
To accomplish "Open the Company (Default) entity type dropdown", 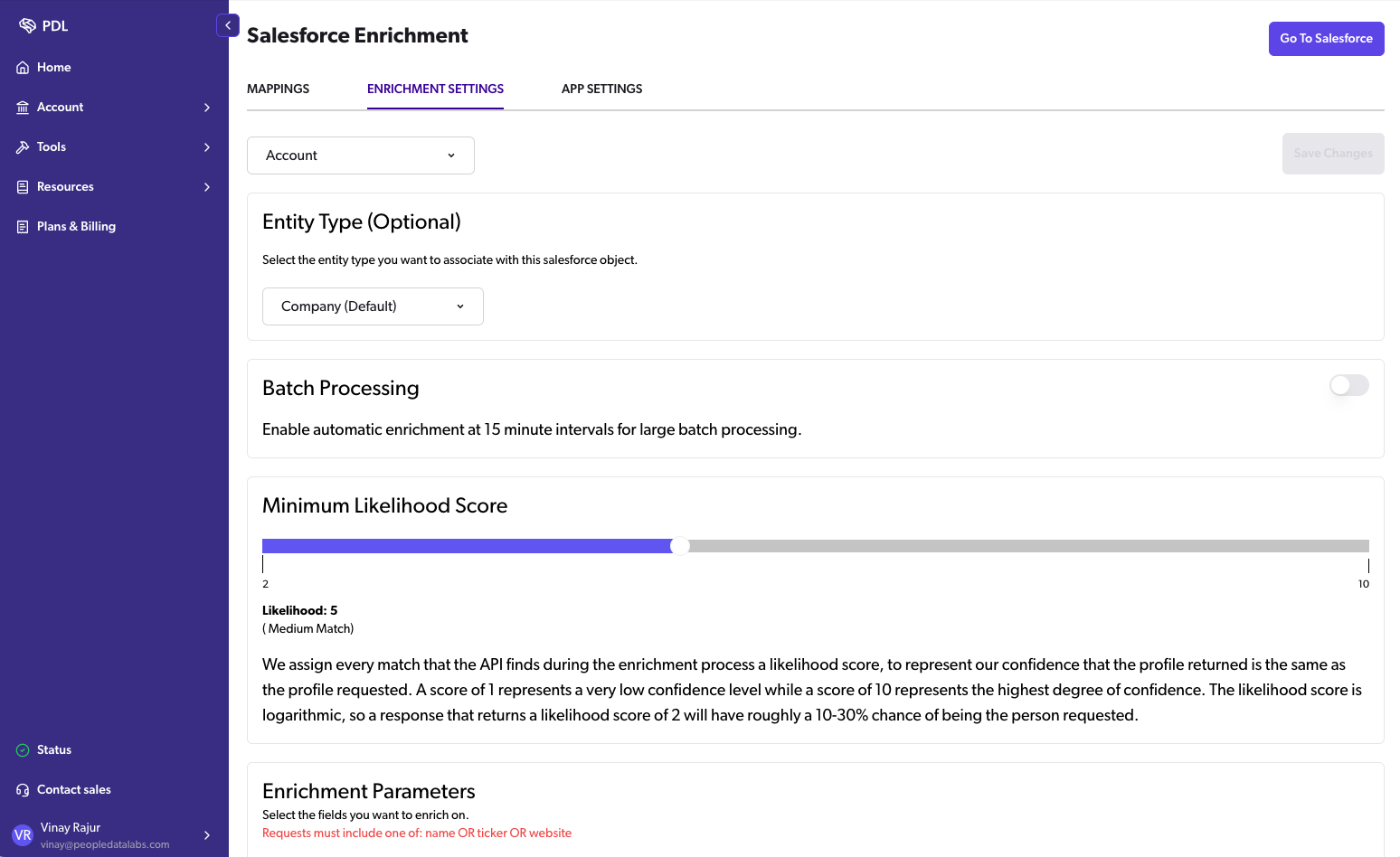I will click(373, 306).
